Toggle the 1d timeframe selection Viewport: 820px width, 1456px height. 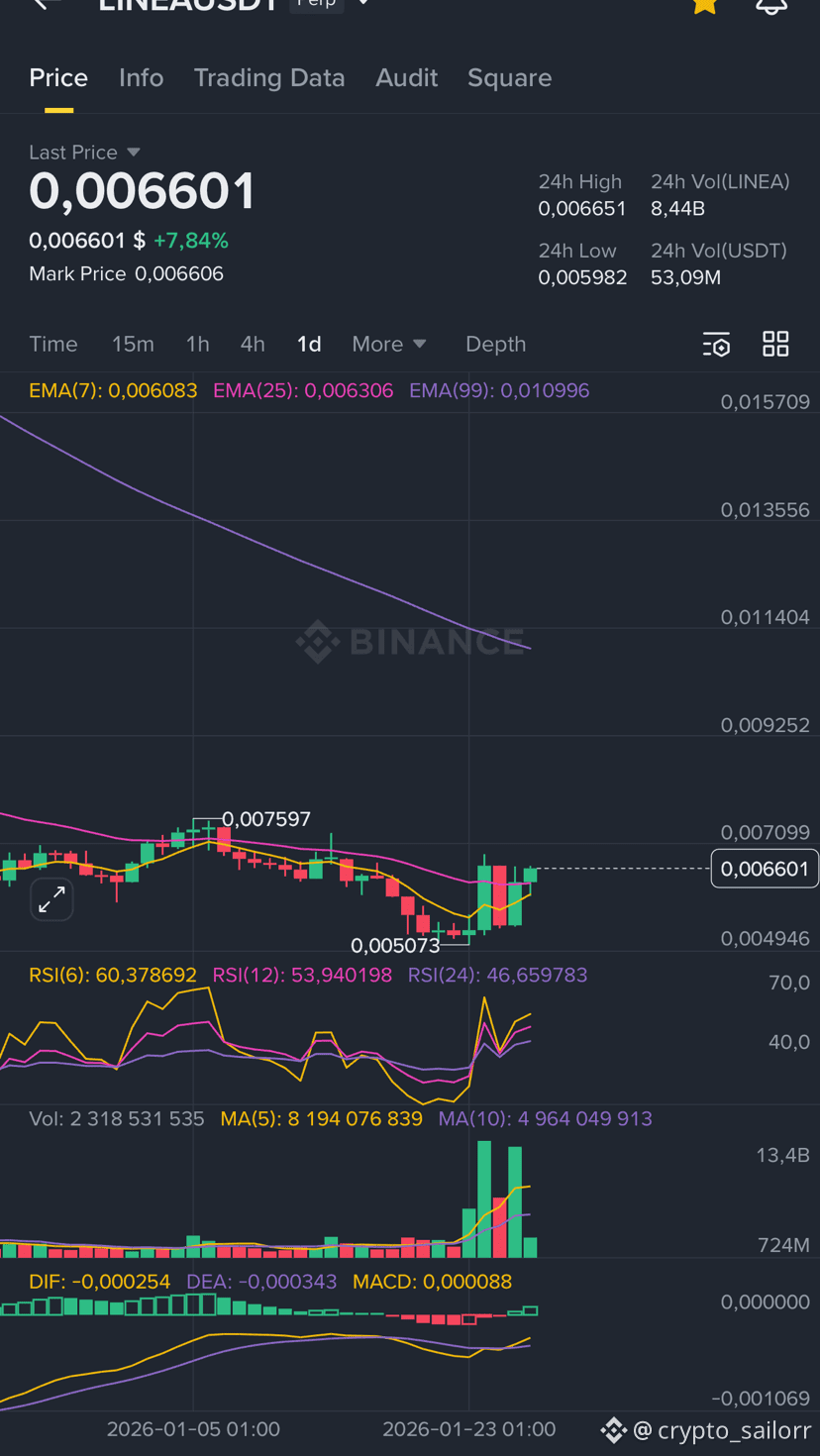(x=308, y=344)
